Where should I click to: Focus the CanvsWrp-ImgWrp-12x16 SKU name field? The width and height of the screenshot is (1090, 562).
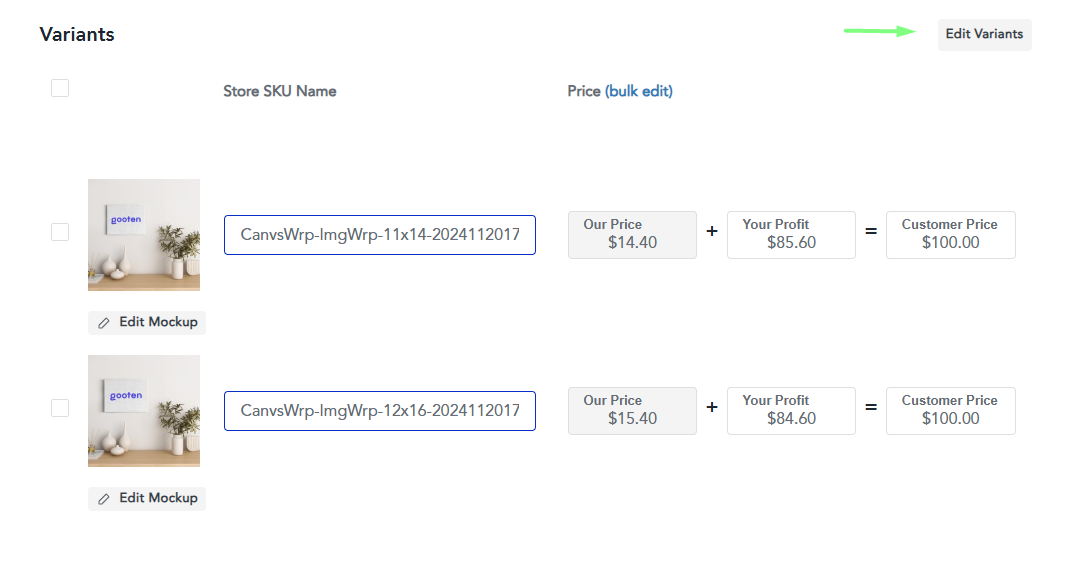380,411
